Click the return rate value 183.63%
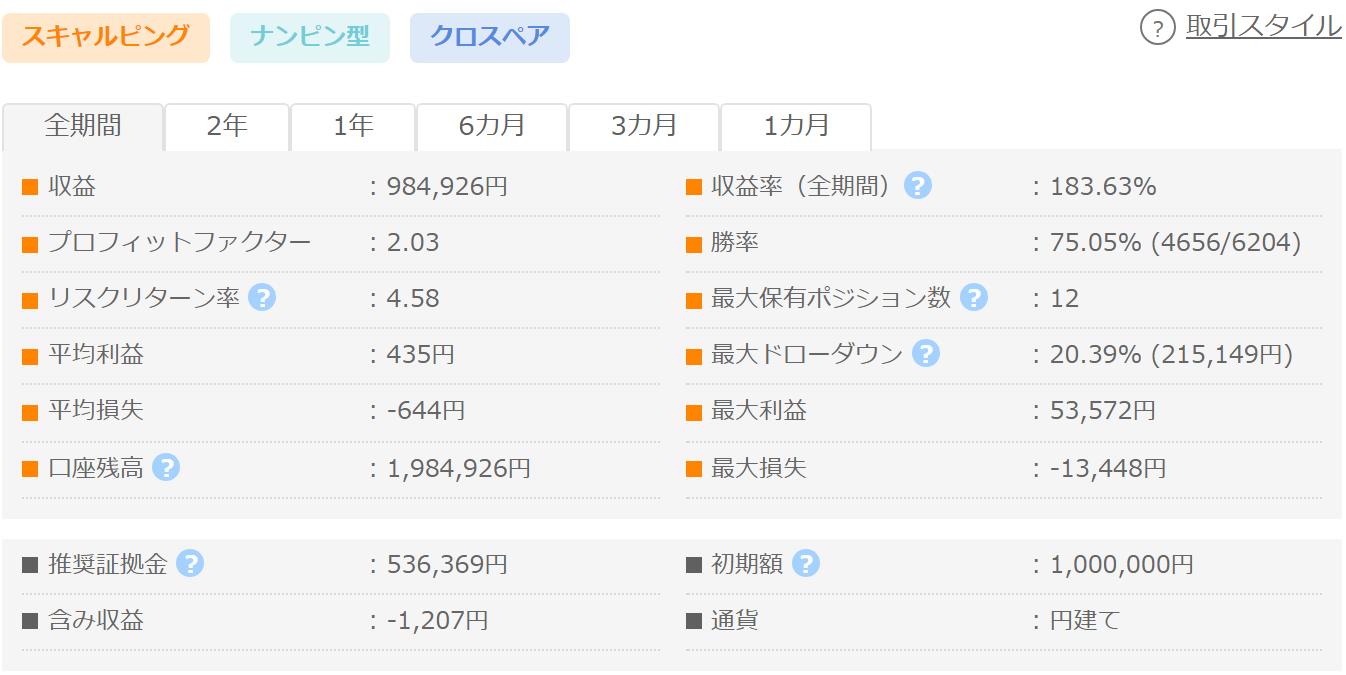1346x675 pixels. pos(1103,186)
